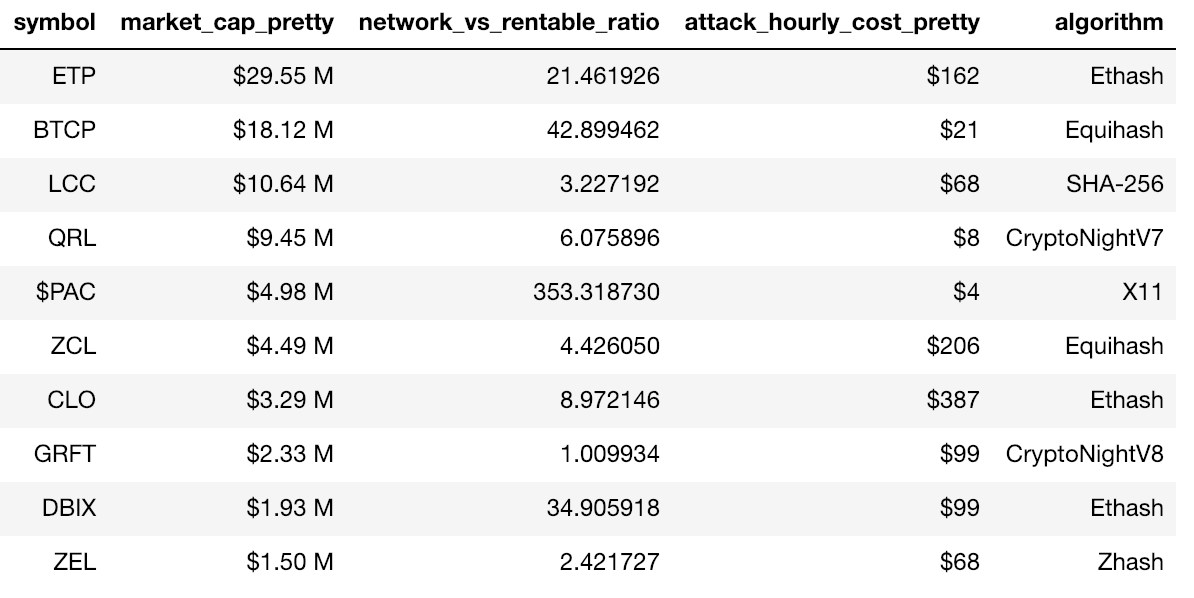Click the symbol column header
Viewport: 1194px width, 598px height.
(x=54, y=23)
